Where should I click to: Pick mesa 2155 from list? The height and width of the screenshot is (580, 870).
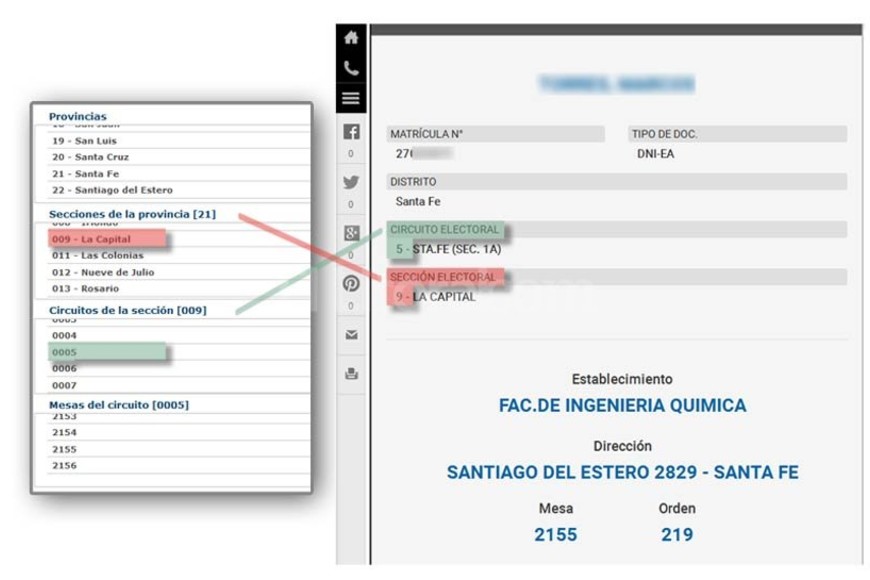click(65, 449)
